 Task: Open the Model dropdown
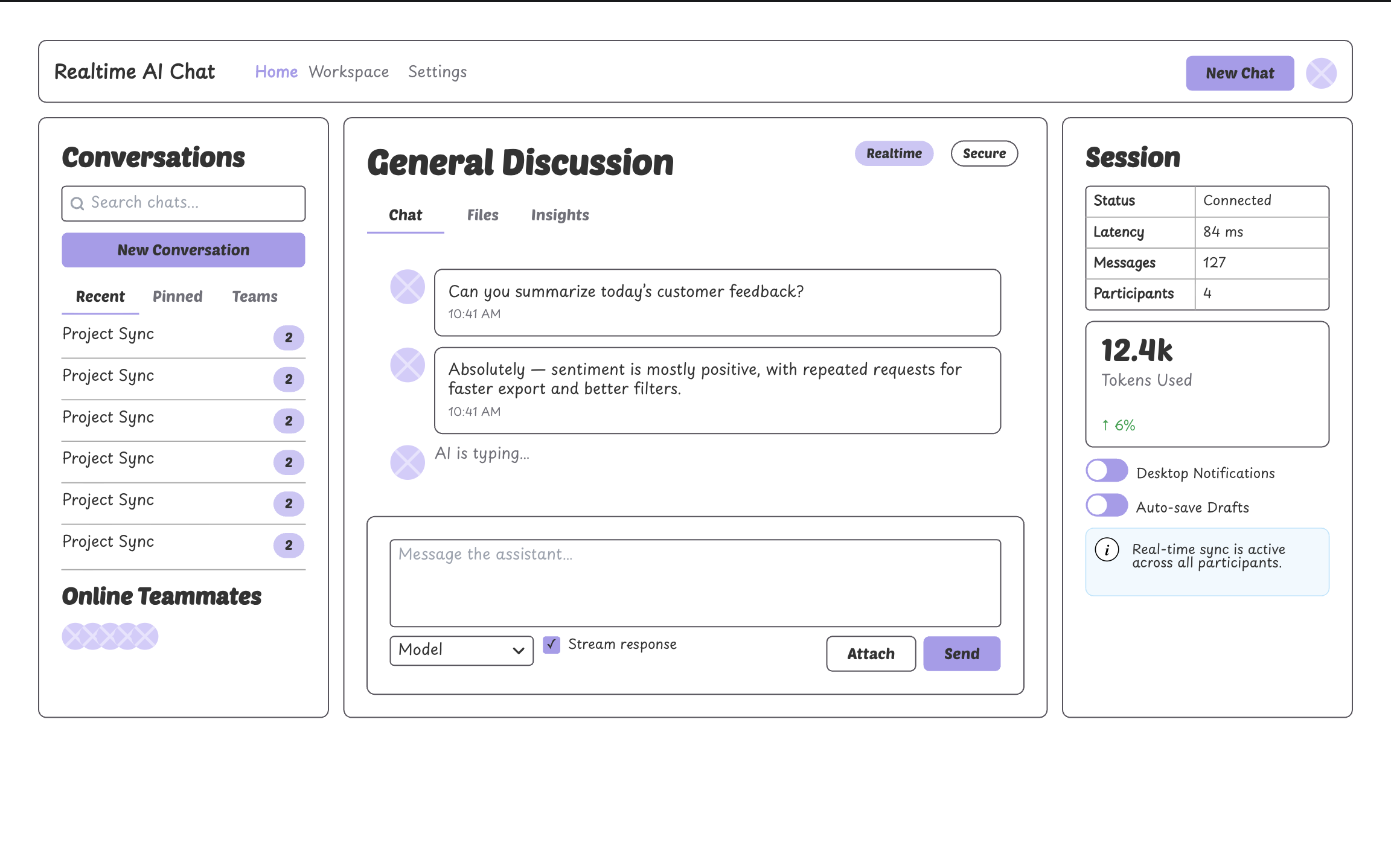[x=461, y=651]
